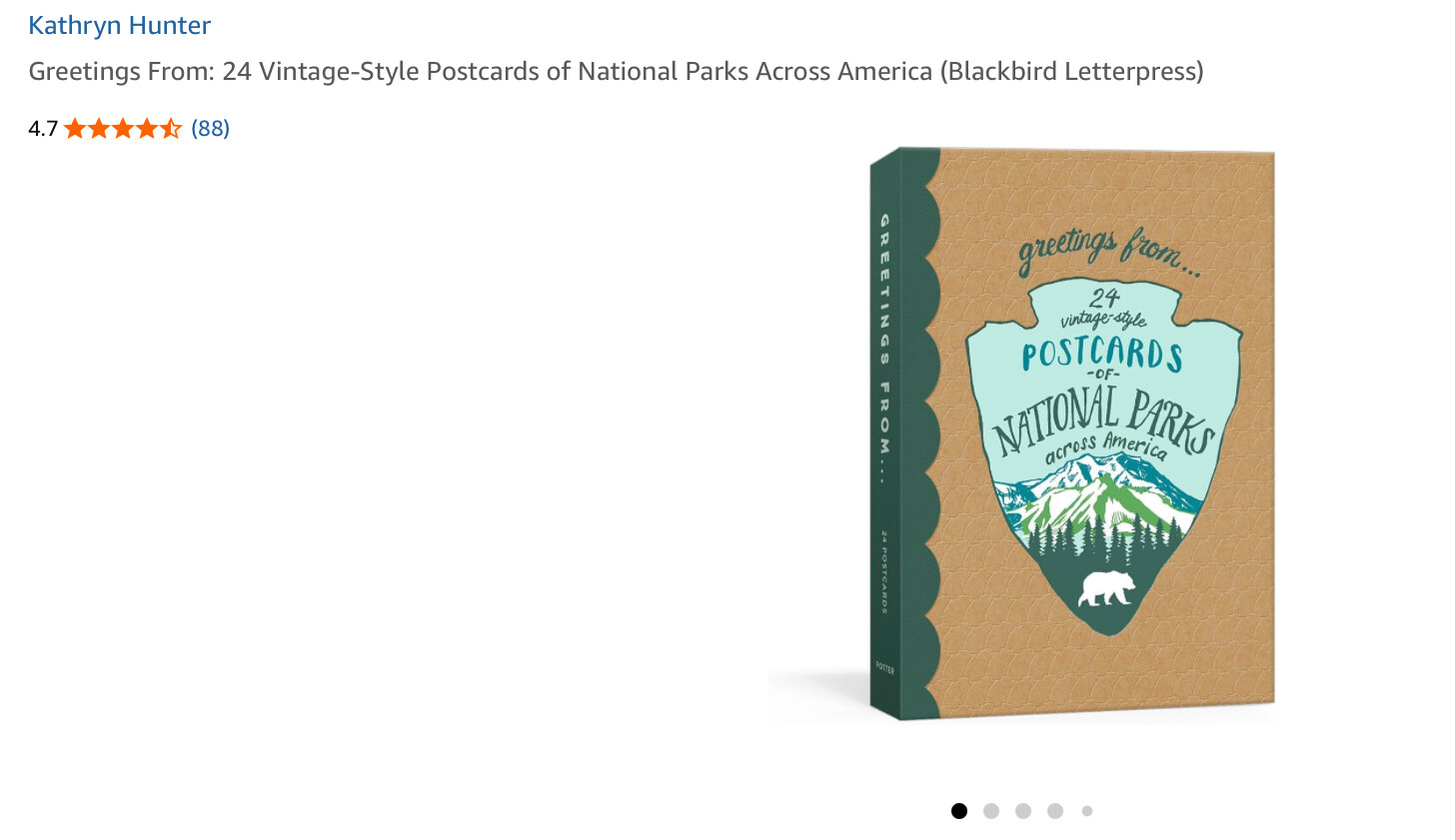Click the 4.7 rating number
1455x840 pixels.
point(43,129)
